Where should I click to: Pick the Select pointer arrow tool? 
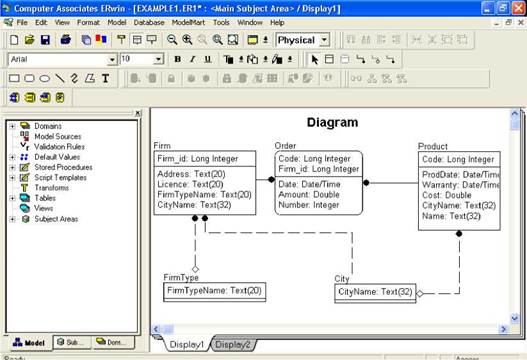tap(315, 59)
